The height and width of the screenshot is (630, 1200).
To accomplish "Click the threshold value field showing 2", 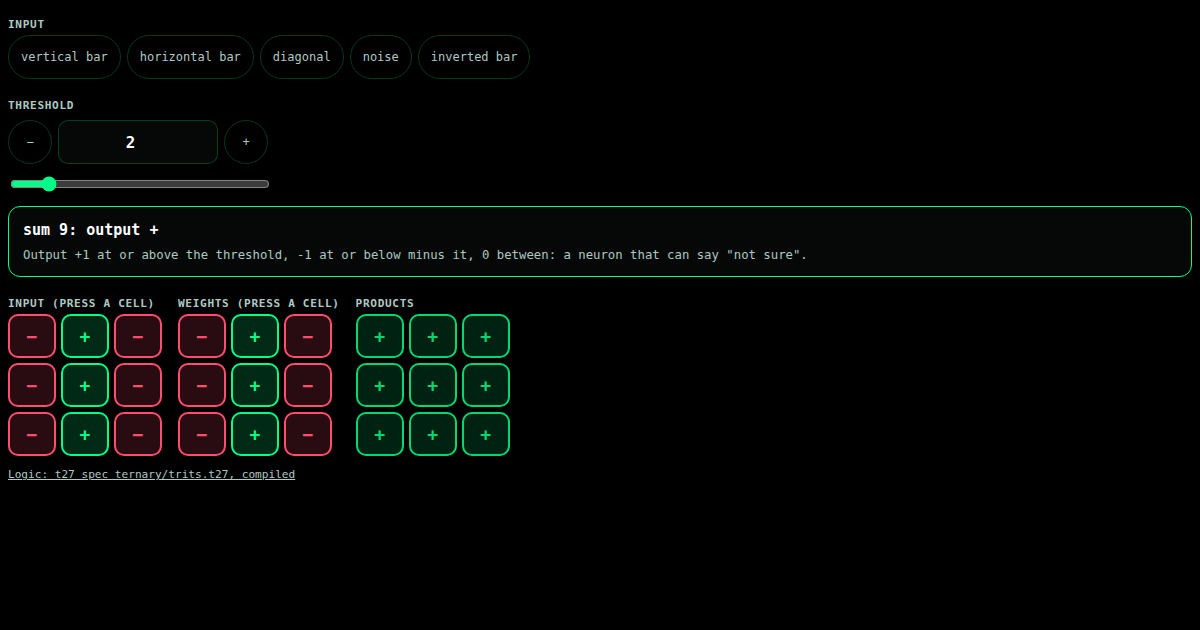I will click(x=138, y=142).
